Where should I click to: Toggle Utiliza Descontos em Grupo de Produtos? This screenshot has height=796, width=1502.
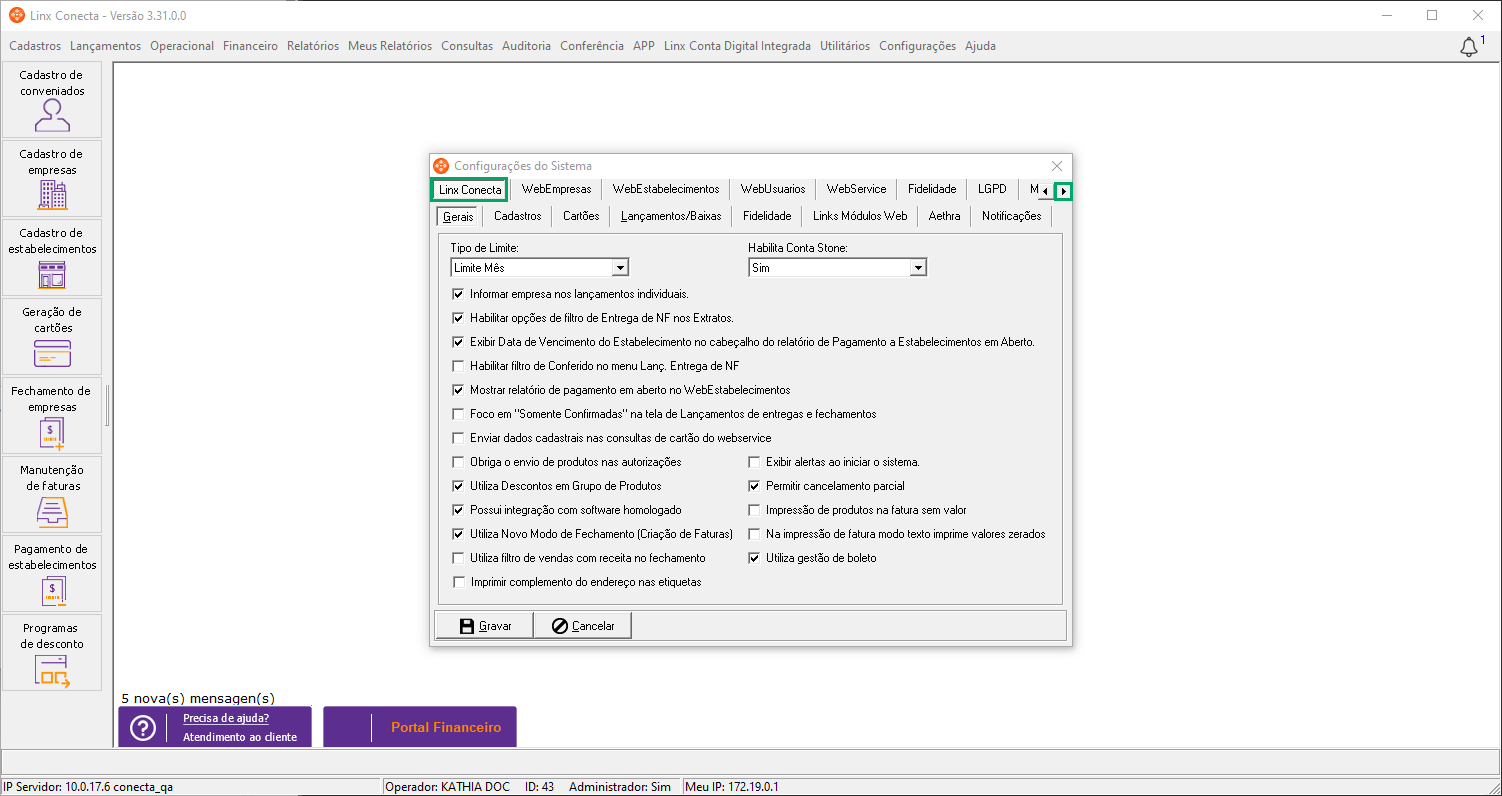458,486
